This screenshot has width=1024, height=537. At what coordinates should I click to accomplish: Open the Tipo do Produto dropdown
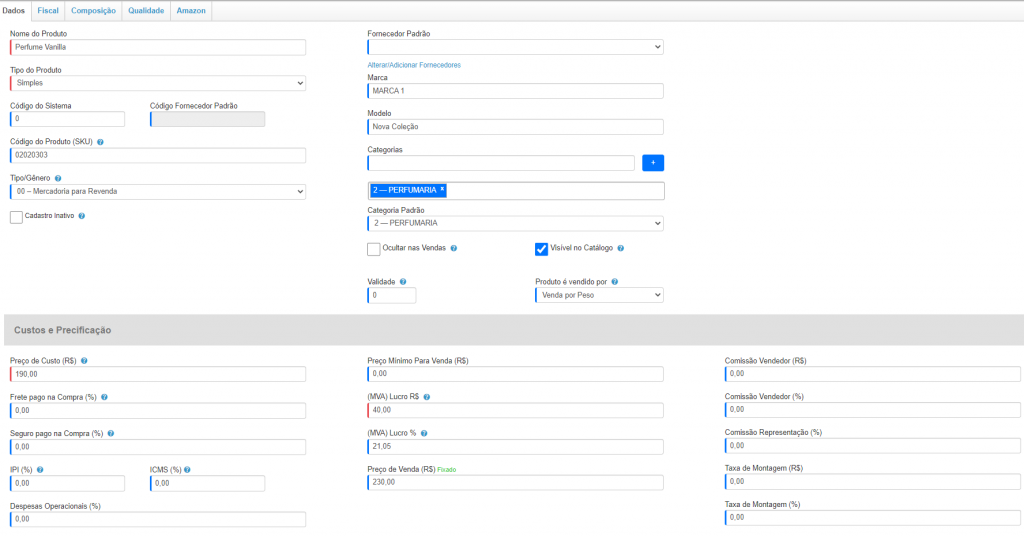tap(158, 83)
